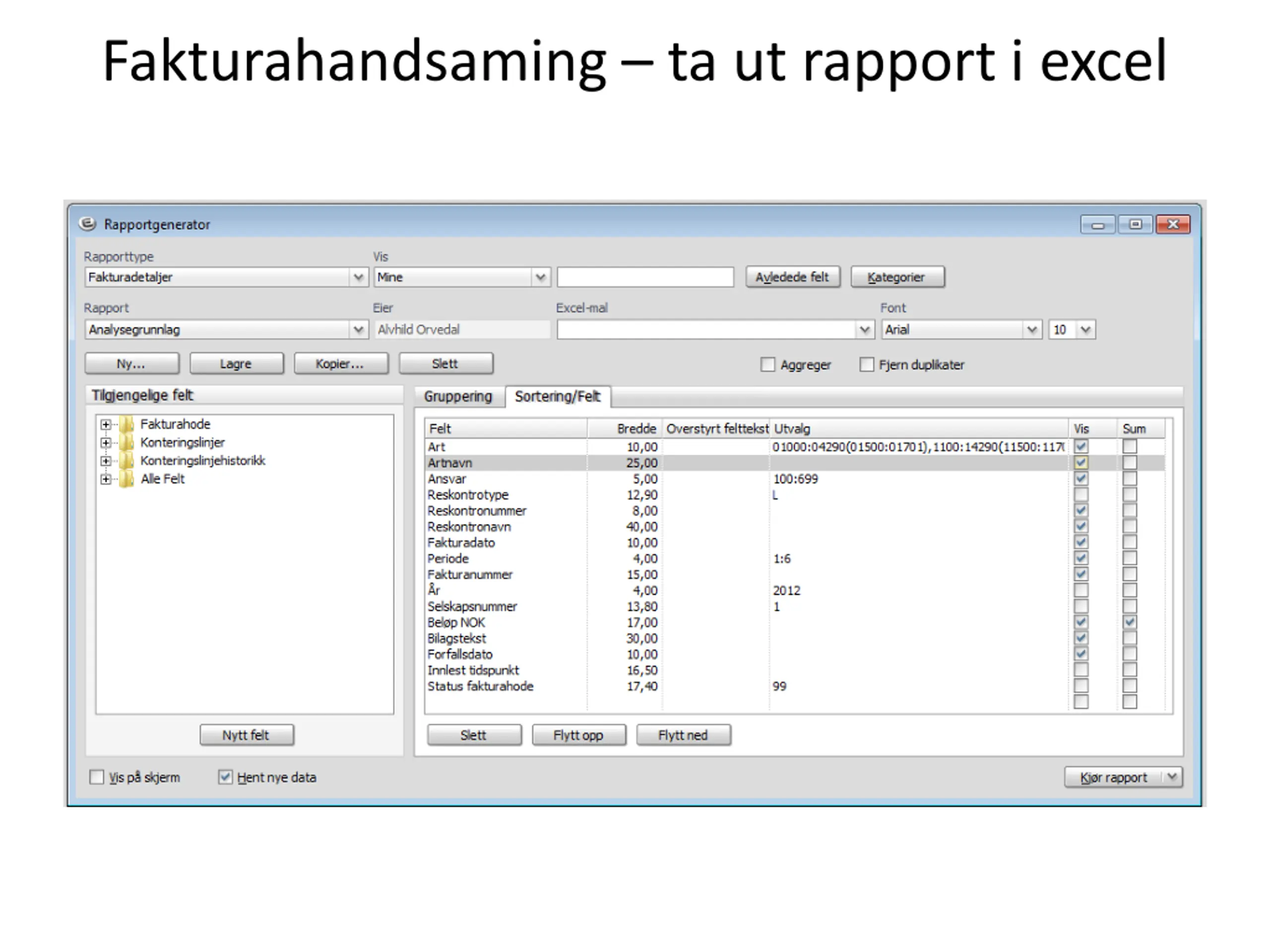
Task: Open the Font dropdown showing Arial
Action: coord(1032,330)
